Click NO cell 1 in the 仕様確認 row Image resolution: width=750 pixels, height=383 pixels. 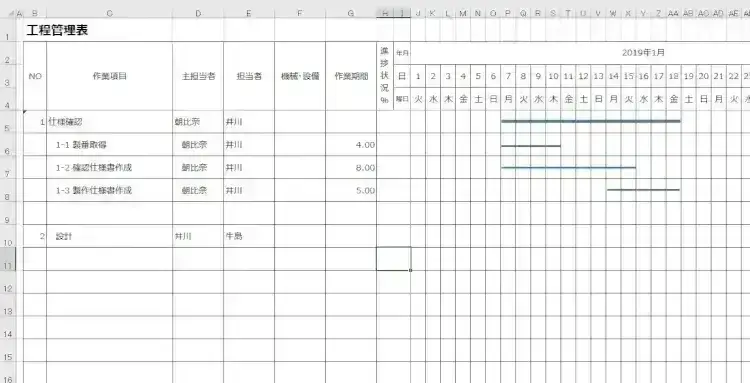click(35, 122)
